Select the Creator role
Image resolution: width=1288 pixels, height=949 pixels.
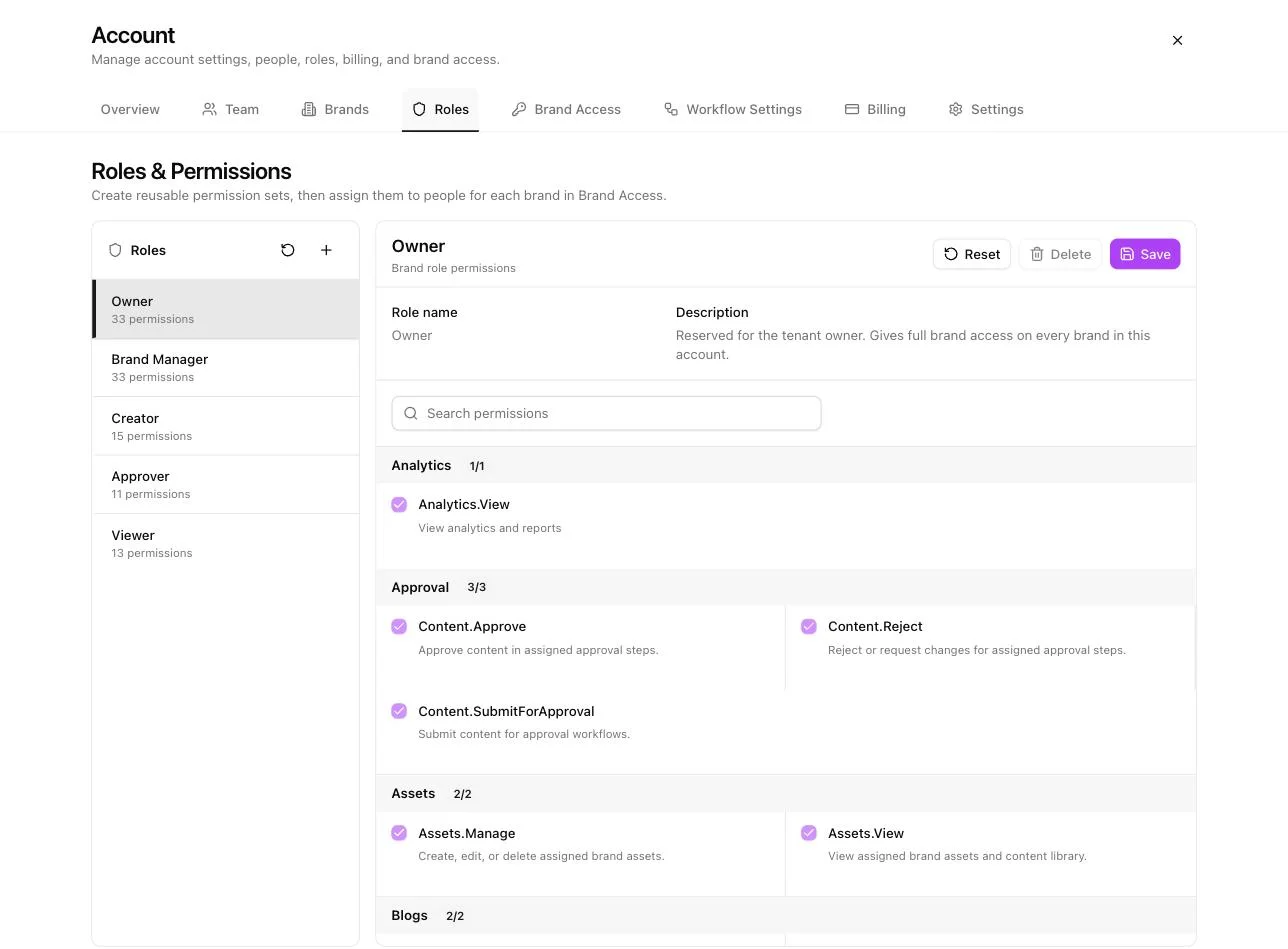(x=226, y=426)
